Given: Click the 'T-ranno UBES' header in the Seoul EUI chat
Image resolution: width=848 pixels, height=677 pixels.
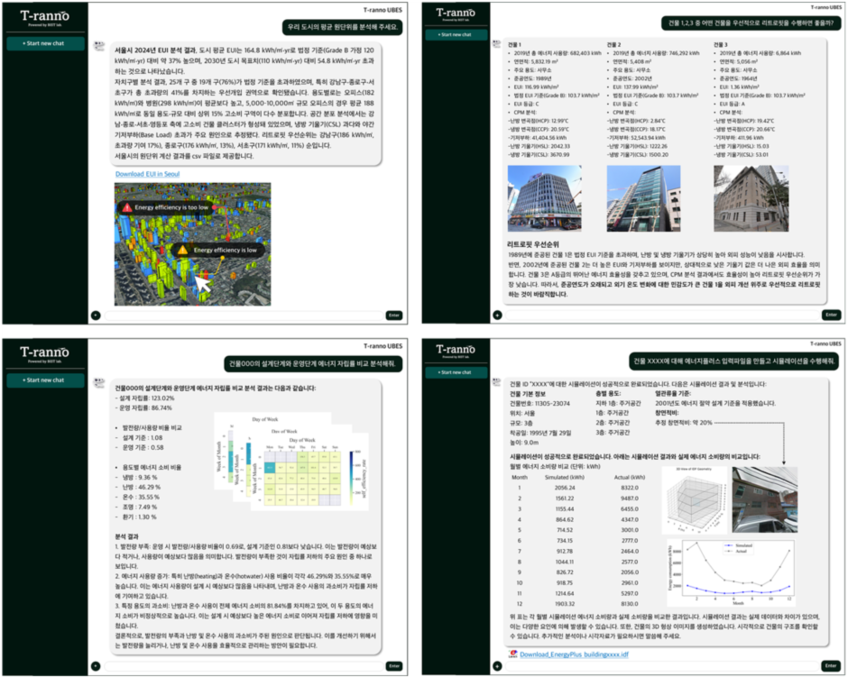Looking at the screenshot, I should [383, 10].
